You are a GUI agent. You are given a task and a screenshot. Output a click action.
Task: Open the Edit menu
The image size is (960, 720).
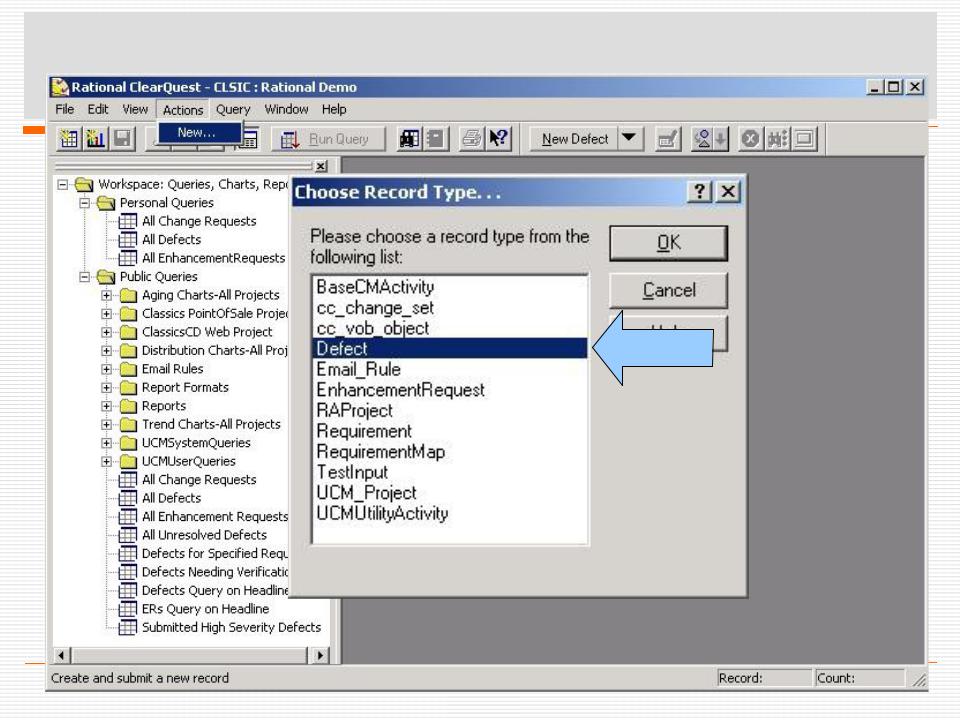coord(97,110)
